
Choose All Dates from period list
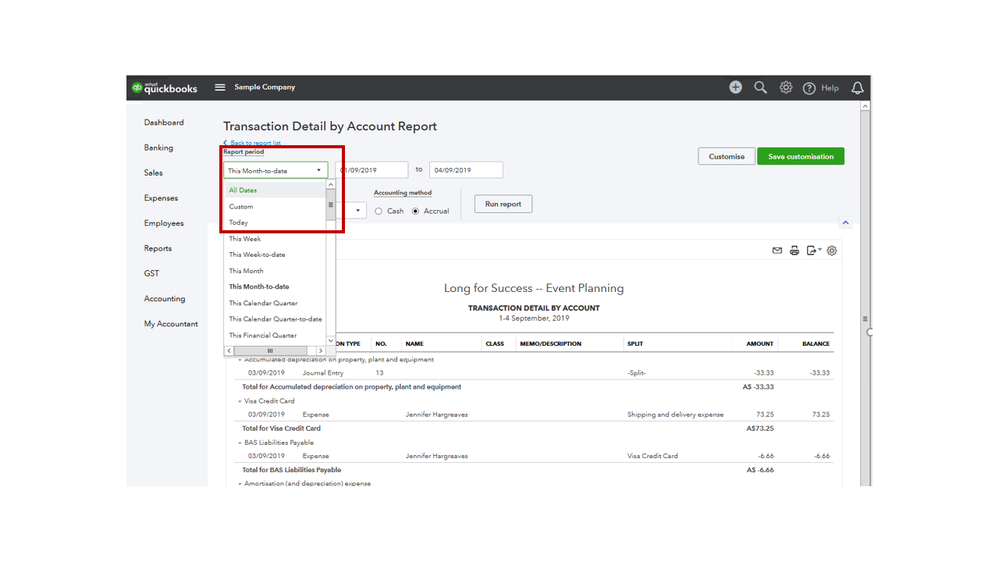coord(243,190)
